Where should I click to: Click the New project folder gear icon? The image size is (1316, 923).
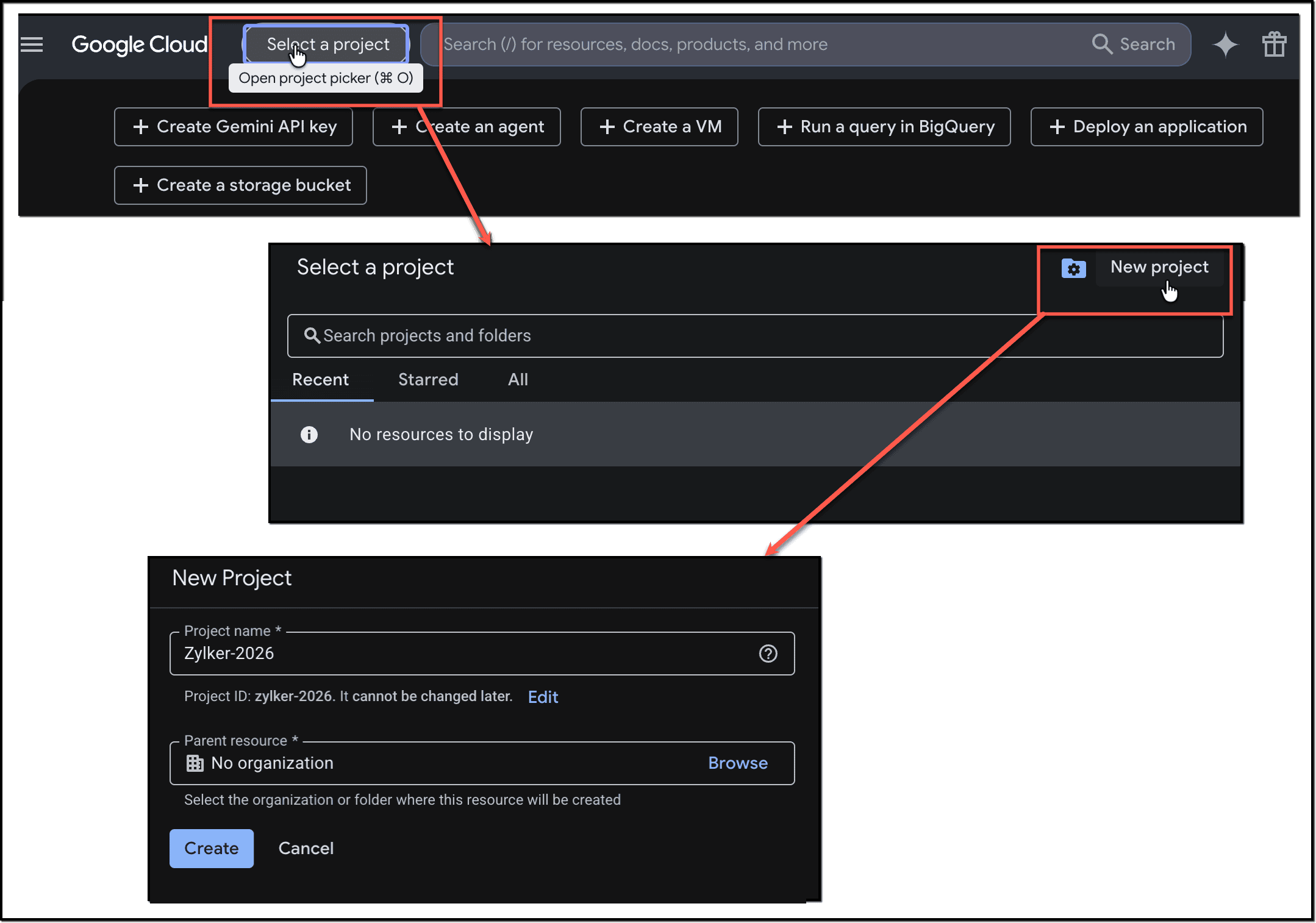tap(1074, 268)
